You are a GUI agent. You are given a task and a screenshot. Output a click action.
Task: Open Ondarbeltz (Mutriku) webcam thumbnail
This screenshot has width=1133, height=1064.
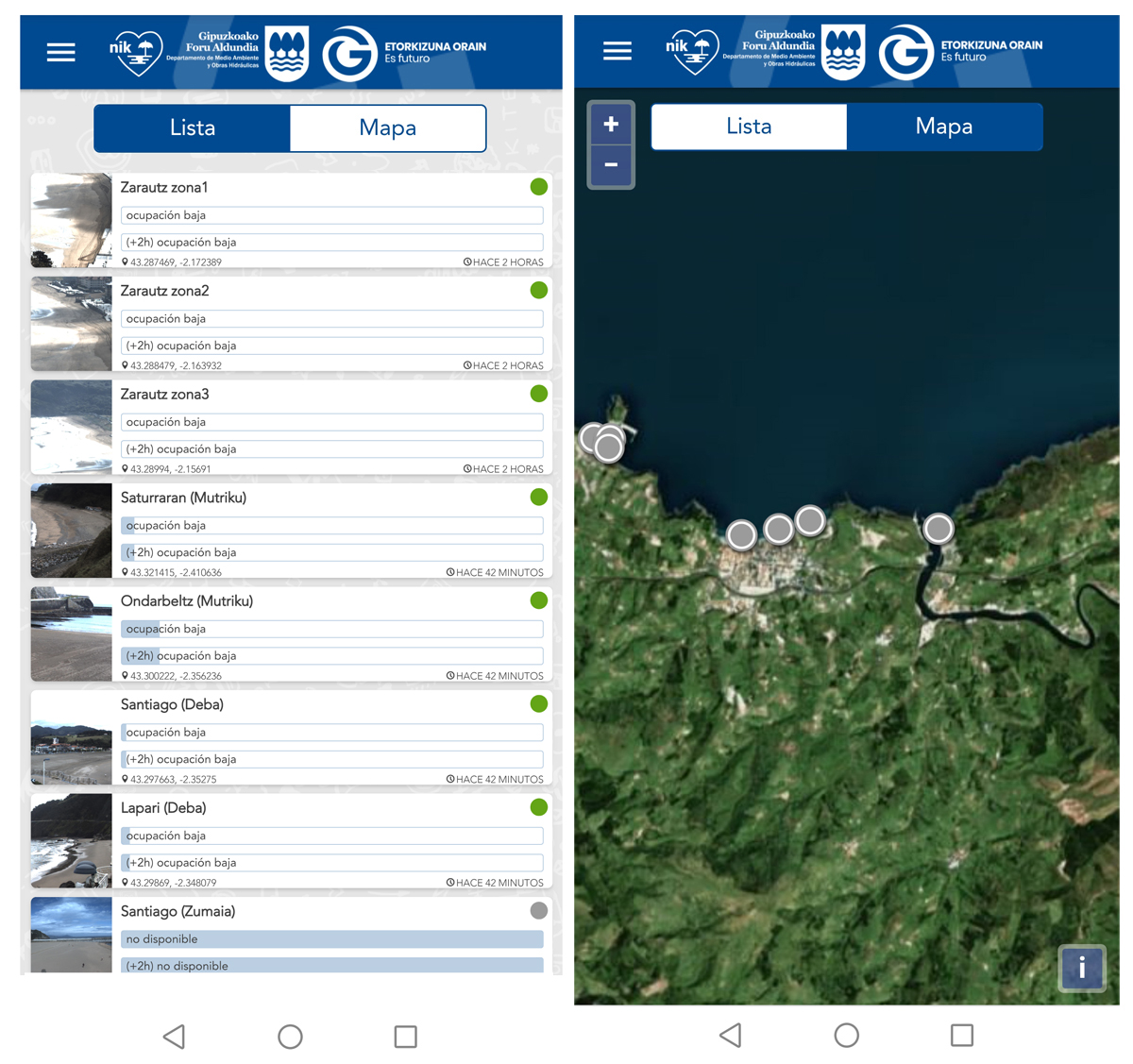click(x=72, y=633)
